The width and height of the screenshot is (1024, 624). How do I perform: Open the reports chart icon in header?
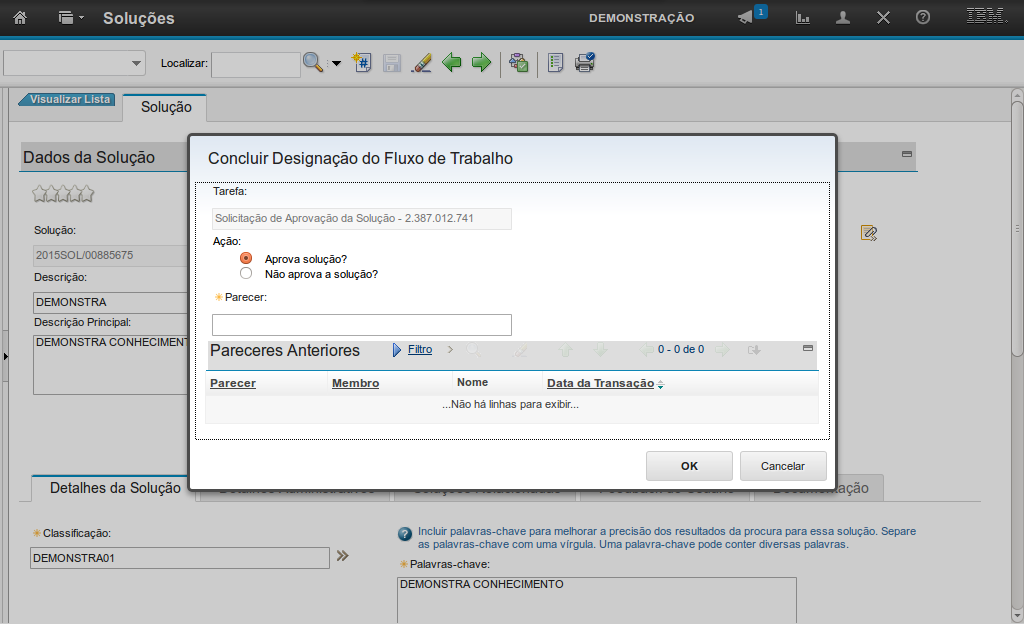click(802, 18)
